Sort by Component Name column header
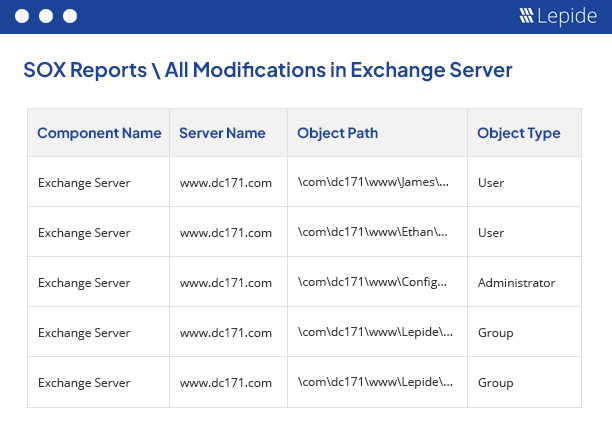The width and height of the screenshot is (612, 430). (x=99, y=133)
